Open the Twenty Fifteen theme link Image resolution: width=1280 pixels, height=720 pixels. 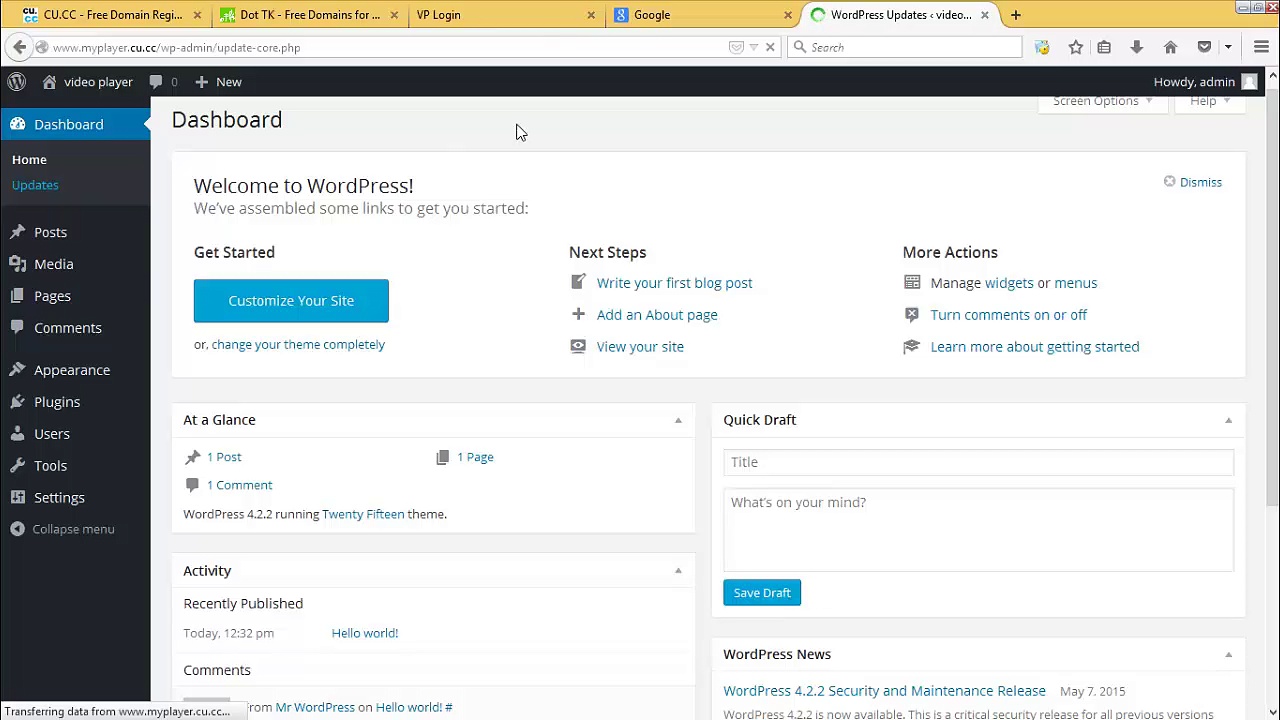point(363,514)
